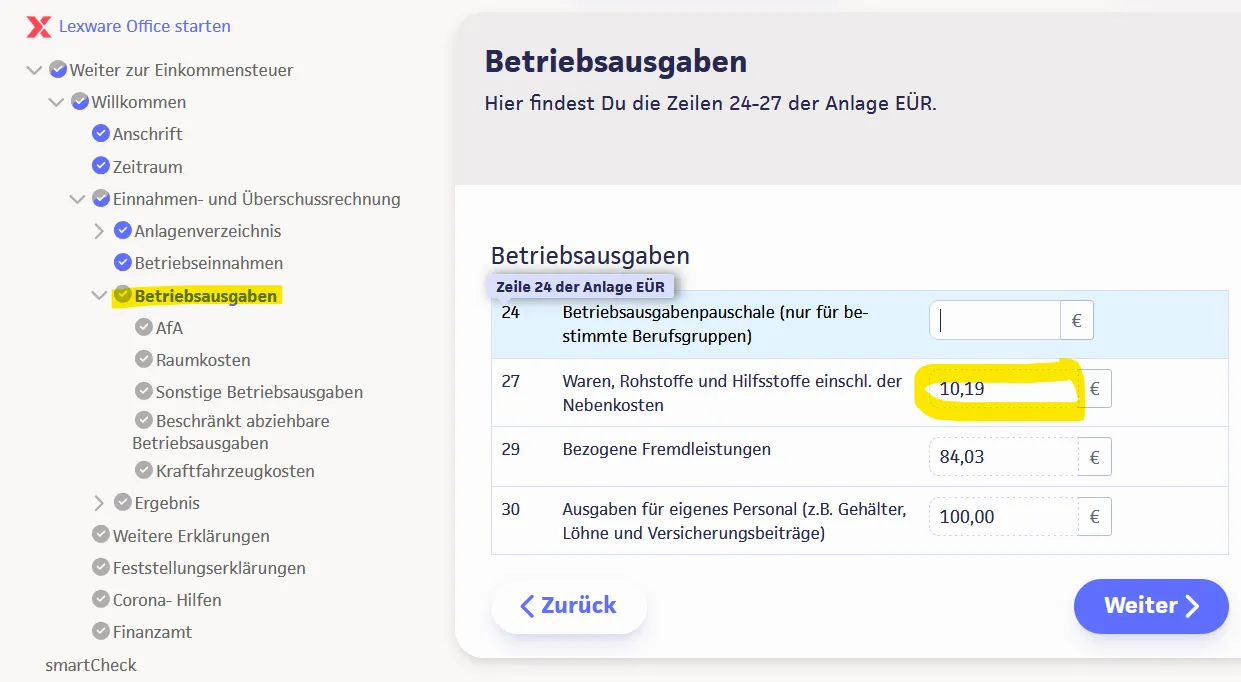This screenshot has width=1241, height=682.
Task: Open the Lexware Office starten link
Action: coord(146,27)
